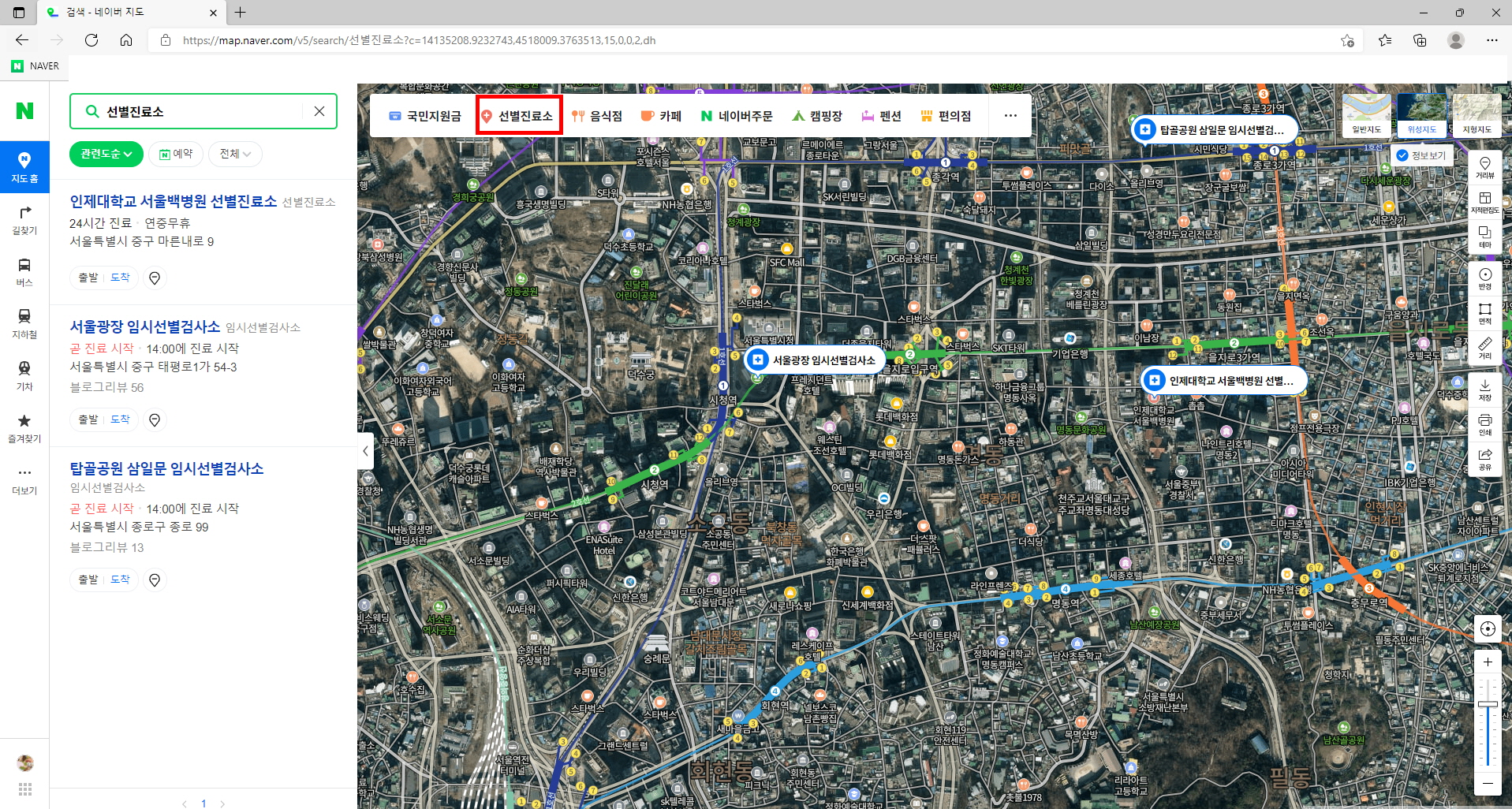
Task: Open the apps grid icon at sidebar bottom
Action: point(25,789)
